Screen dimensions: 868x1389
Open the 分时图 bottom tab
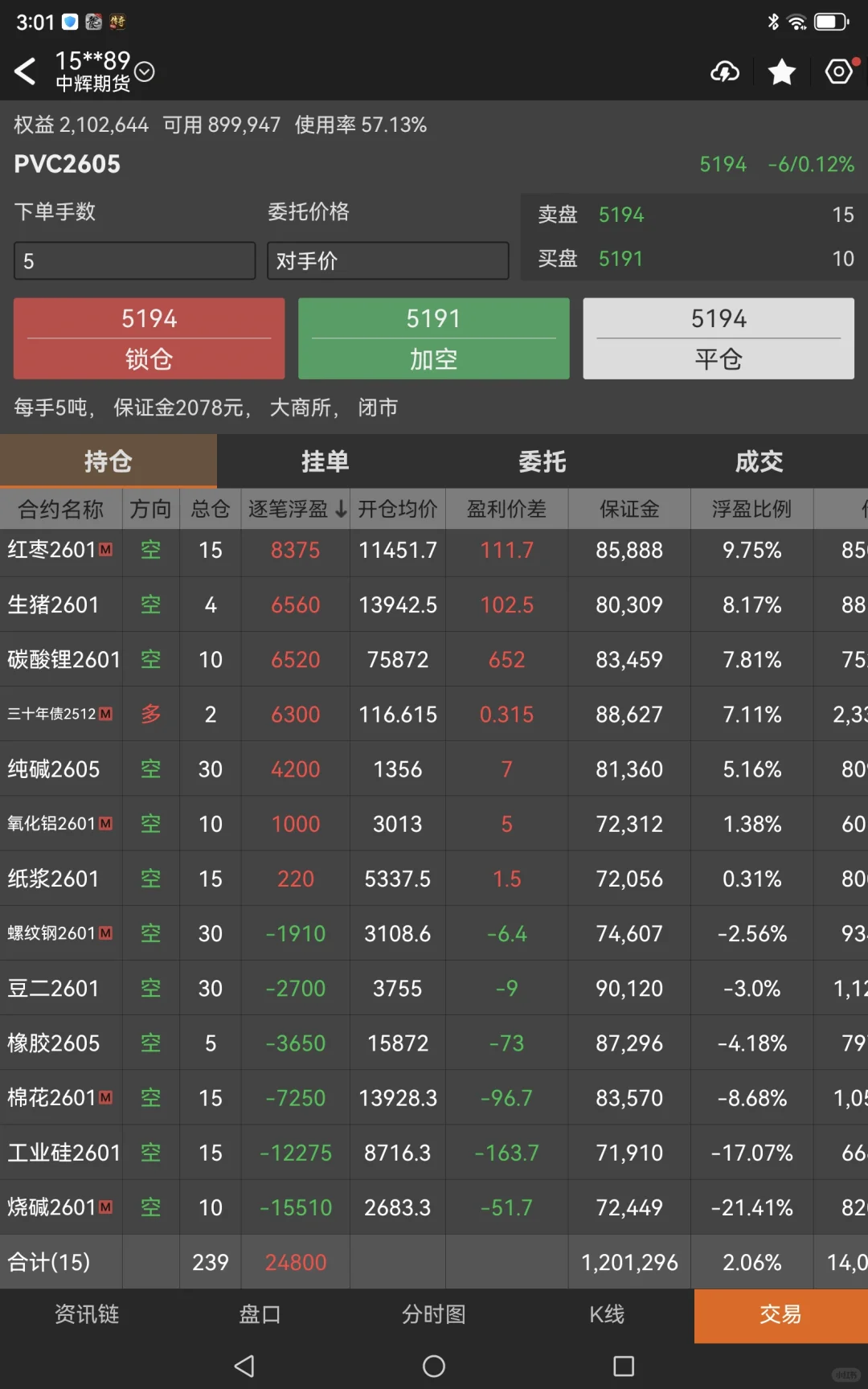[x=434, y=1314]
